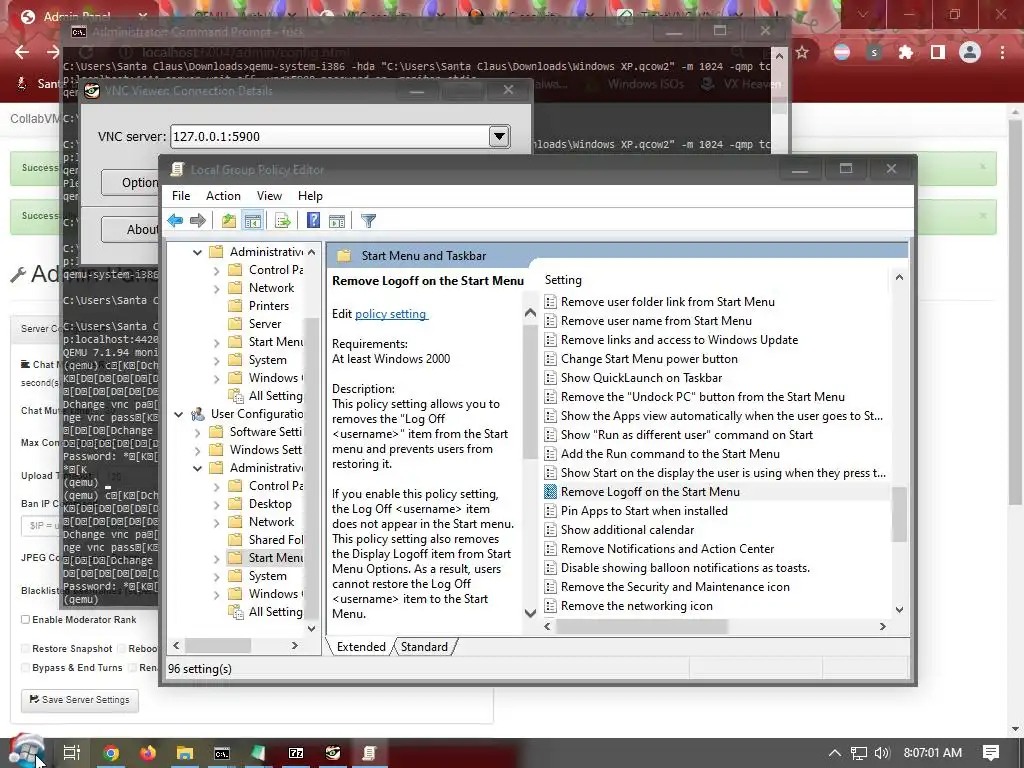Image resolution: width=1024 pixels, height=768 pixels.
Task: Expand user Start Menu tree node
Action: tap(216, 558)
